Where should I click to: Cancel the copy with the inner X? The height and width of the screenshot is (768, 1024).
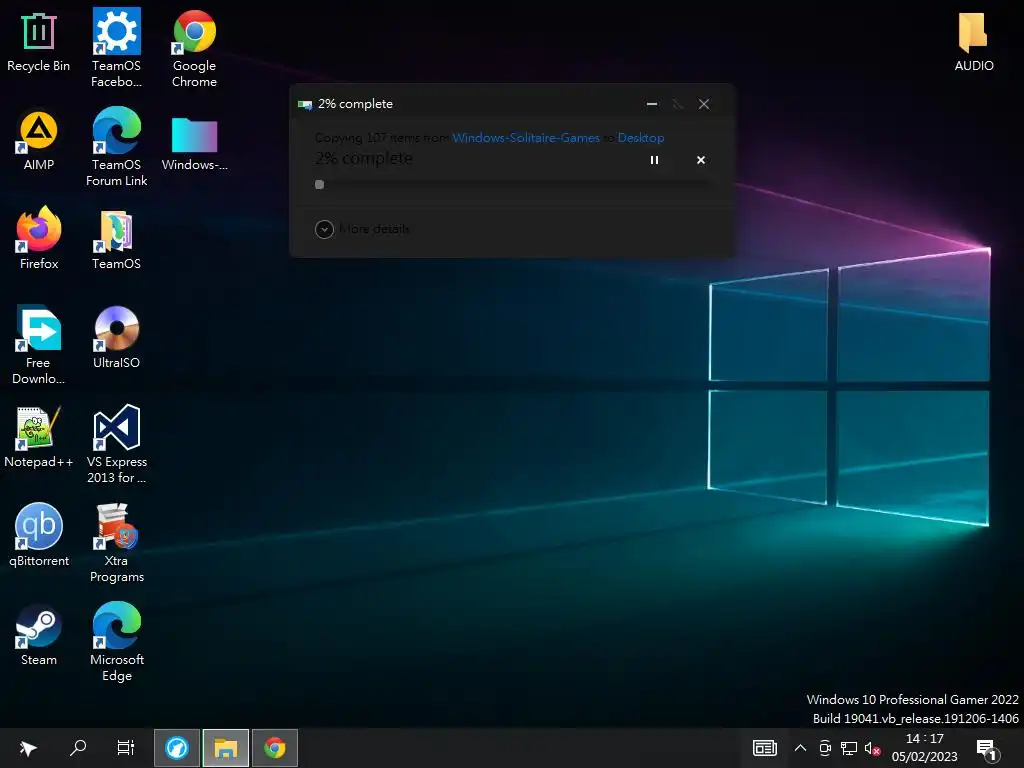pos(701,160)
